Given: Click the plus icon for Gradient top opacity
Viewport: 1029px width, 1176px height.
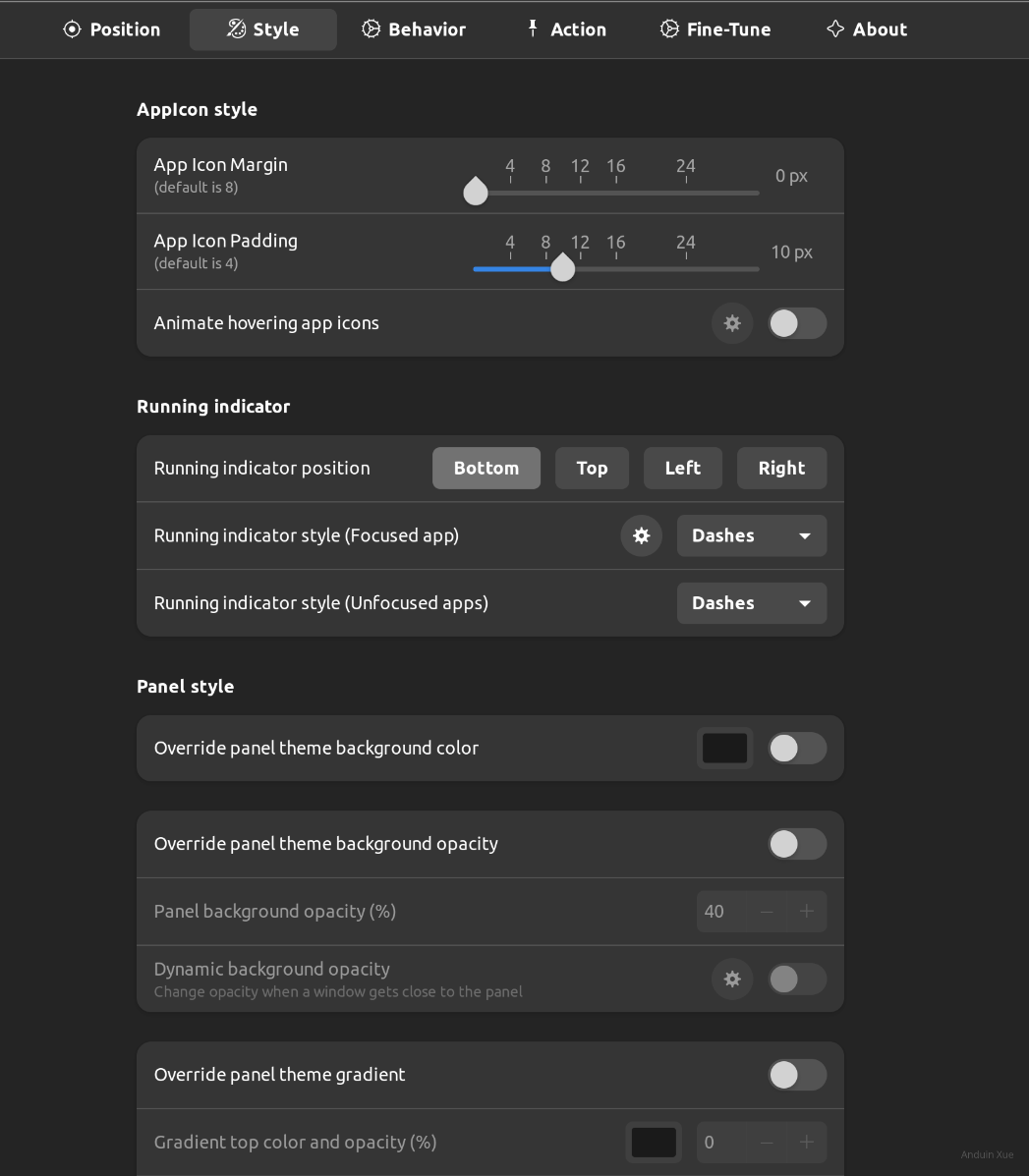Looking at the screenshot, I should [x=806, y=1142].
